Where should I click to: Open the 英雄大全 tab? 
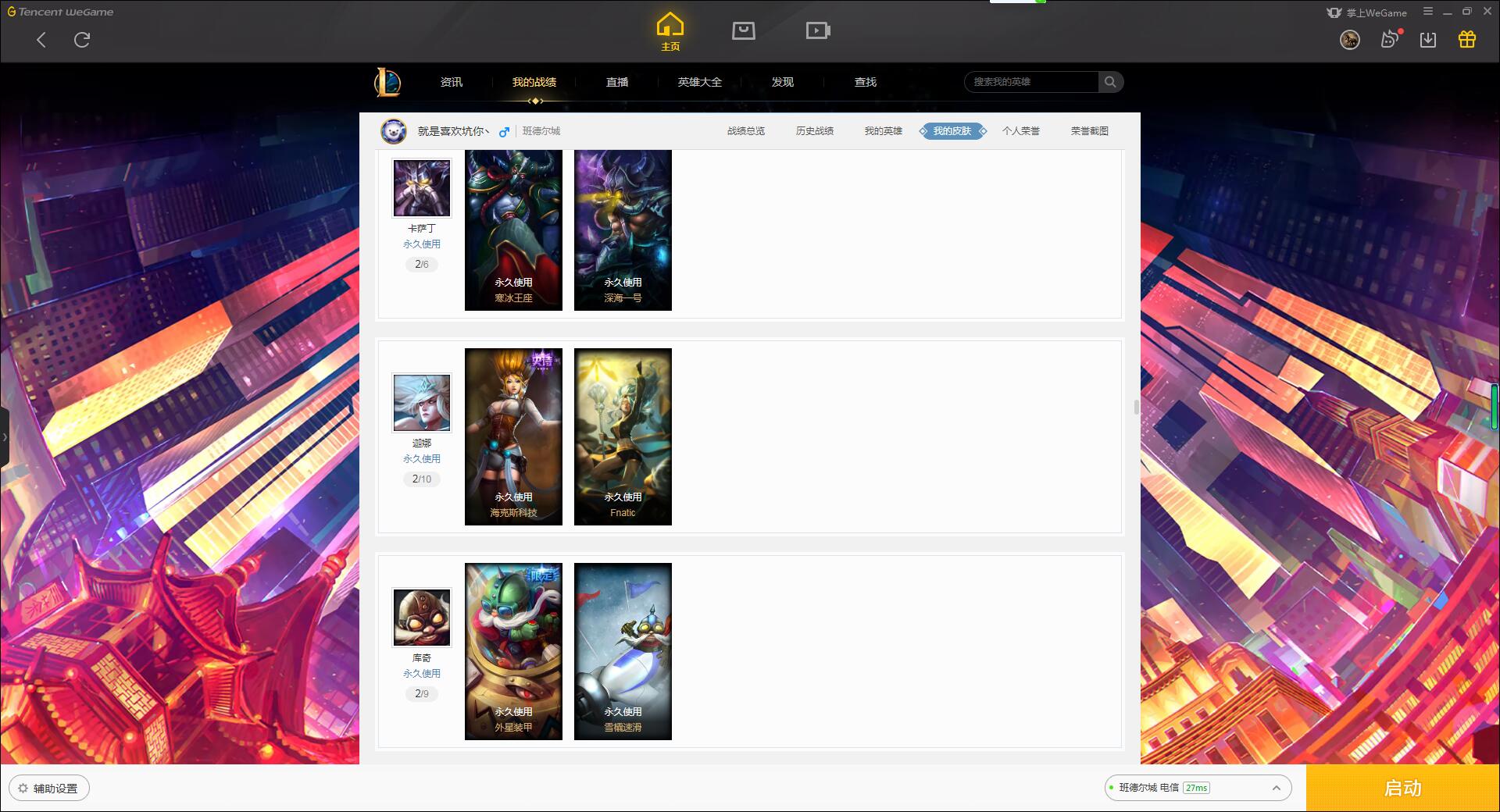pos(700,82)
